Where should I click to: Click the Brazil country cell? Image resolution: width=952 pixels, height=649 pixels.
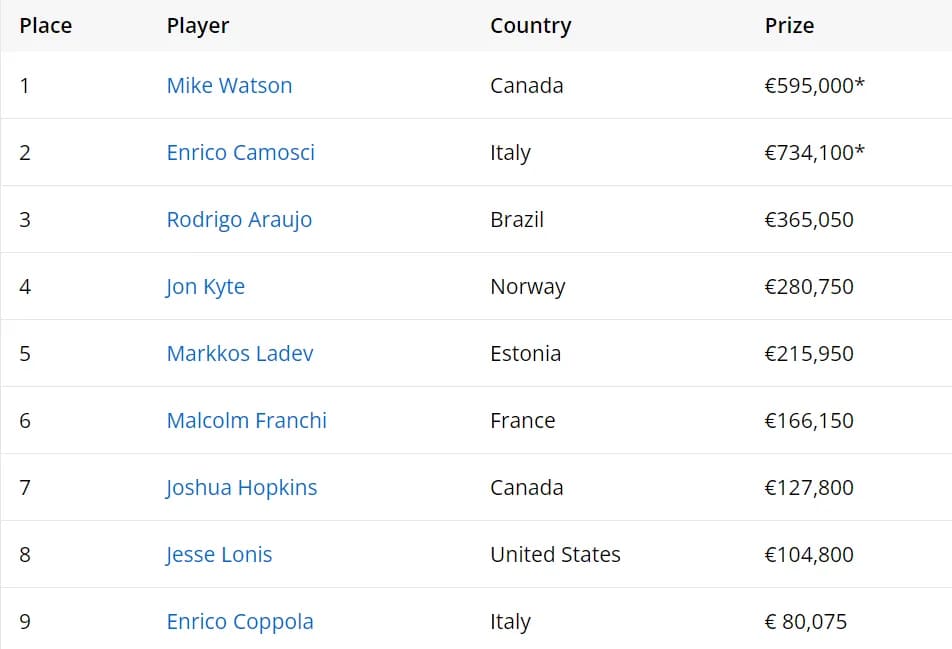pos(517,220)
